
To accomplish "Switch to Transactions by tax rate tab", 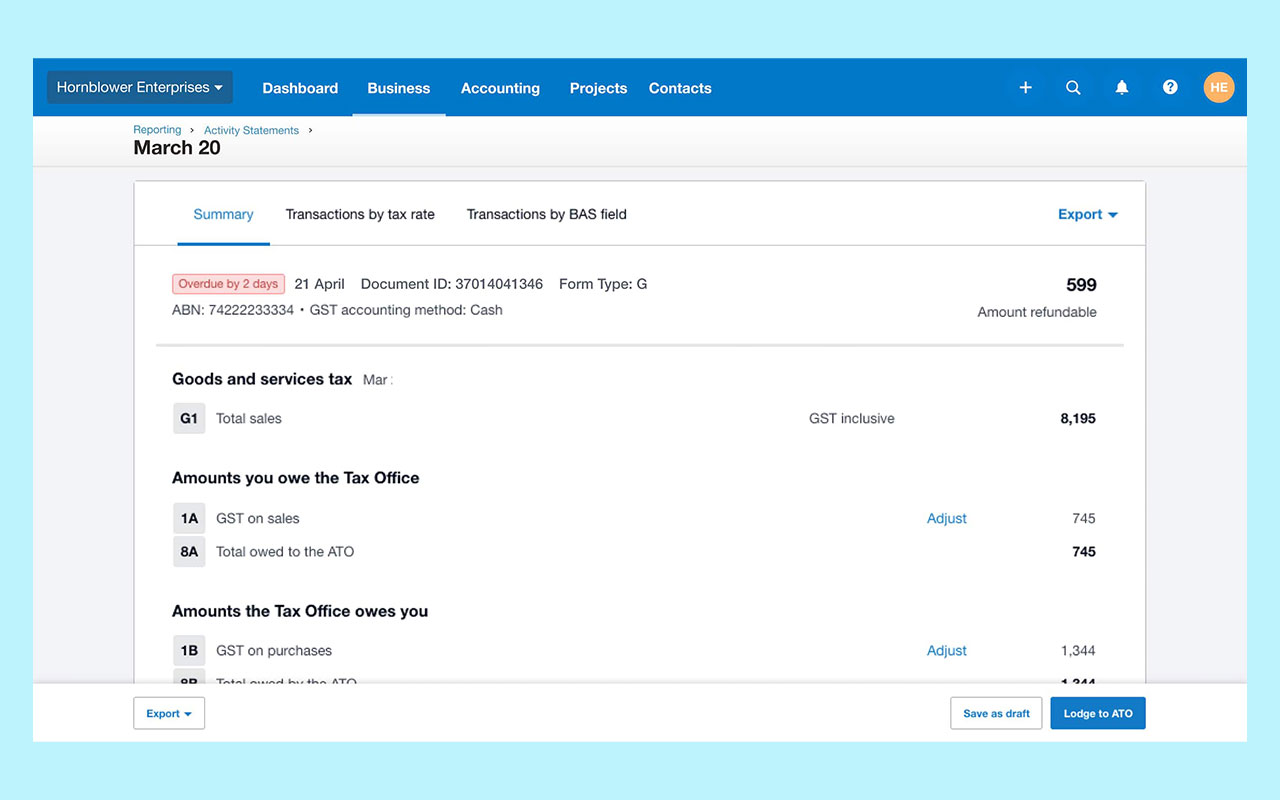I will (360, 214).
